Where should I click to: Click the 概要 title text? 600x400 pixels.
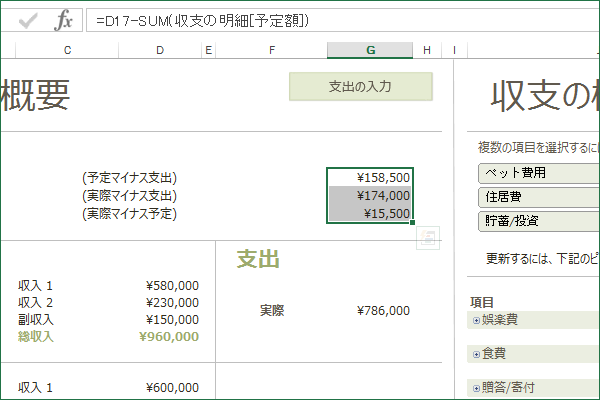35,95
